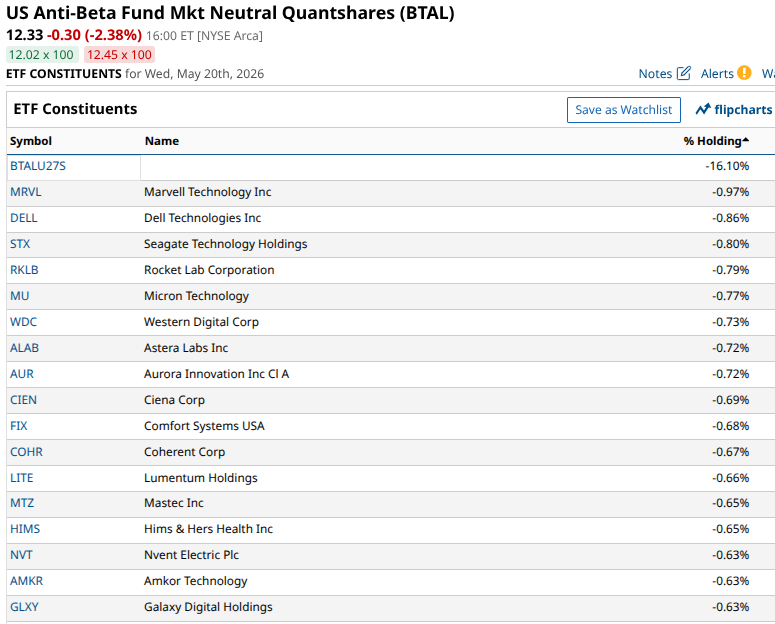
Task: Open GLXY Galaxy Digital symbol
Action: click(x=24, y=607)
